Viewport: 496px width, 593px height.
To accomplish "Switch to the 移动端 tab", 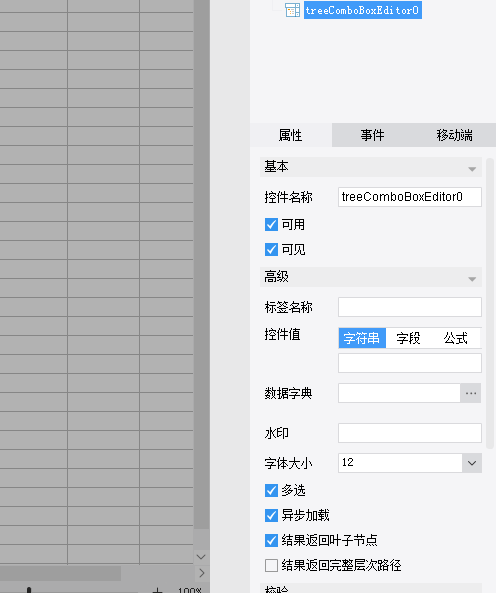I will (454, 135).
